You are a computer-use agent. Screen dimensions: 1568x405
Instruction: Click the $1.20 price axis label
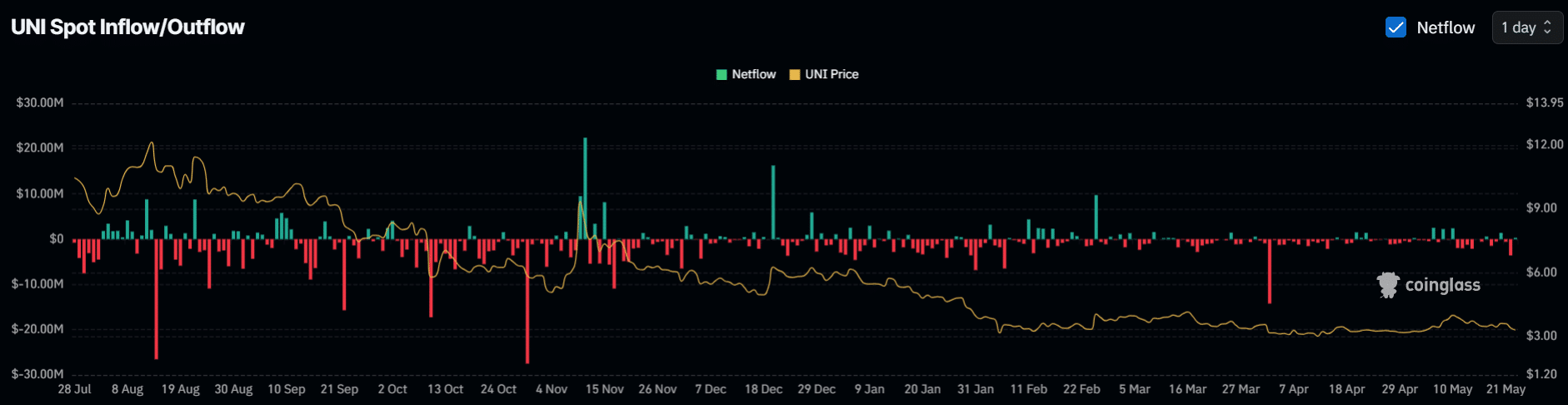click(1541, 374)
